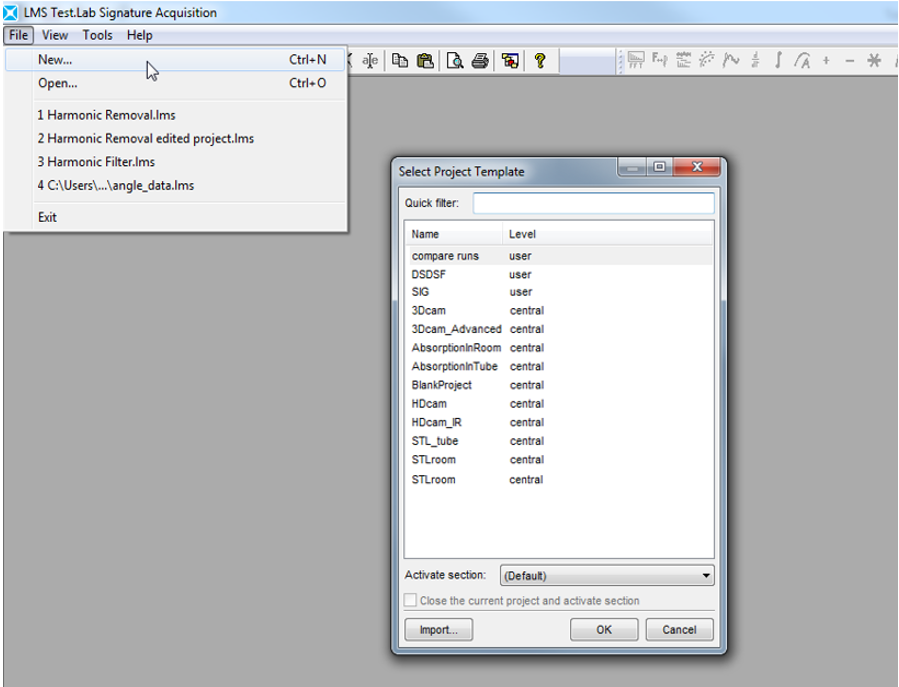This screenshot has width=899, height=687.
Task: Click the plus (add) toolbar icon
Action: tap(826, 60)
